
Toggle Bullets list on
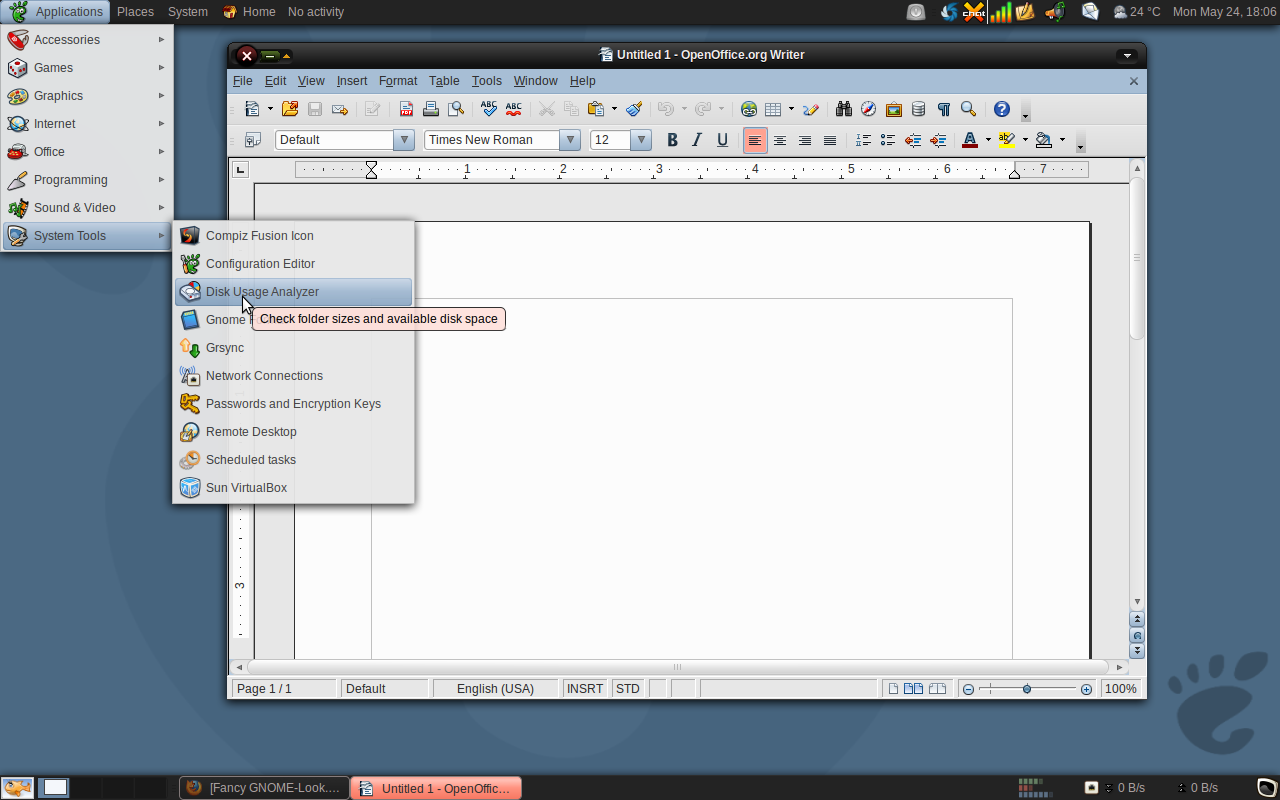point(888,140)
